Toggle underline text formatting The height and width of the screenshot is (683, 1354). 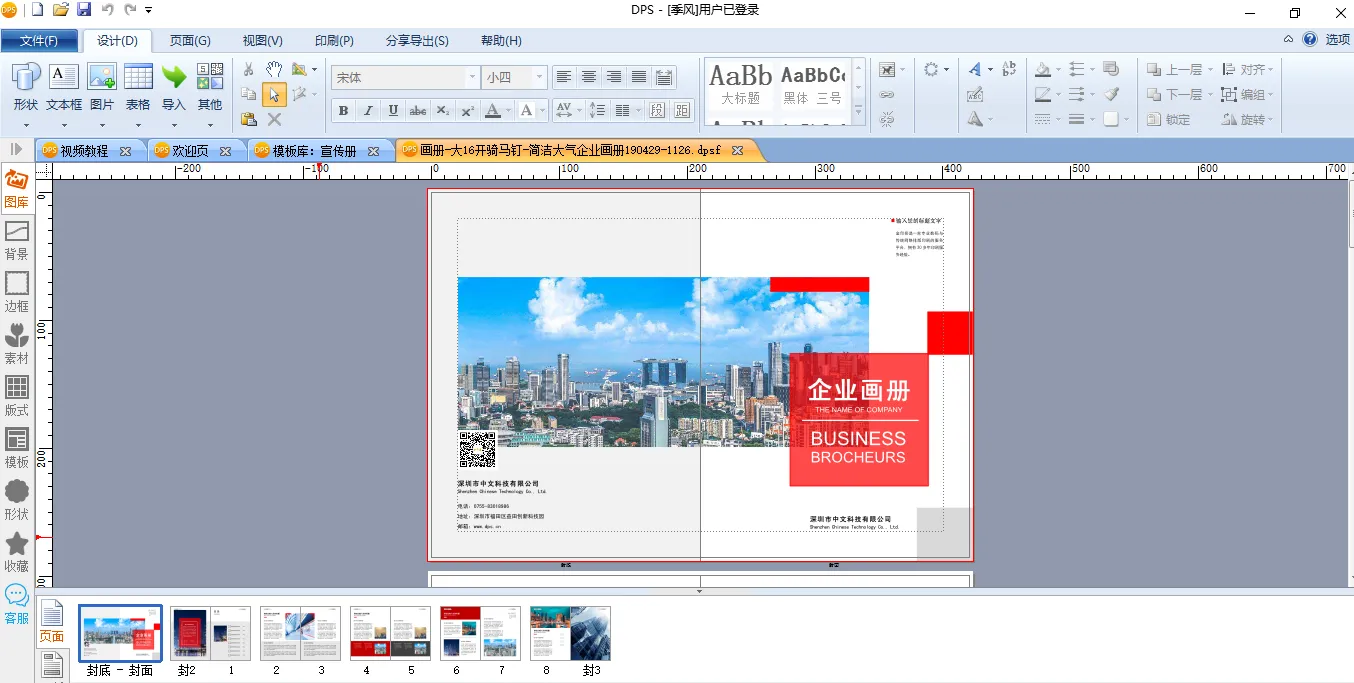click(393, 110)
